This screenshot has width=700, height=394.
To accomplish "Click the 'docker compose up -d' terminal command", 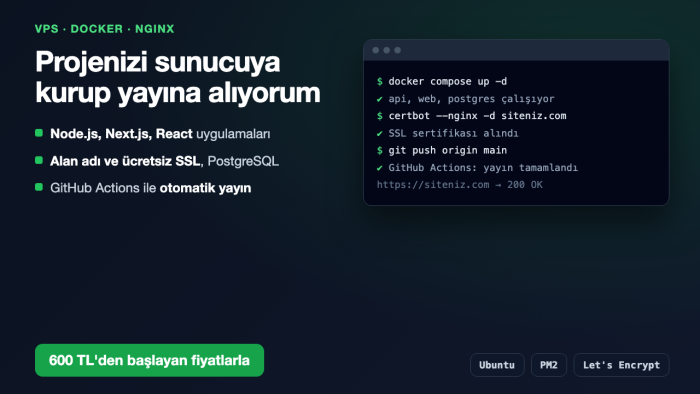I will tap(447, 82).
